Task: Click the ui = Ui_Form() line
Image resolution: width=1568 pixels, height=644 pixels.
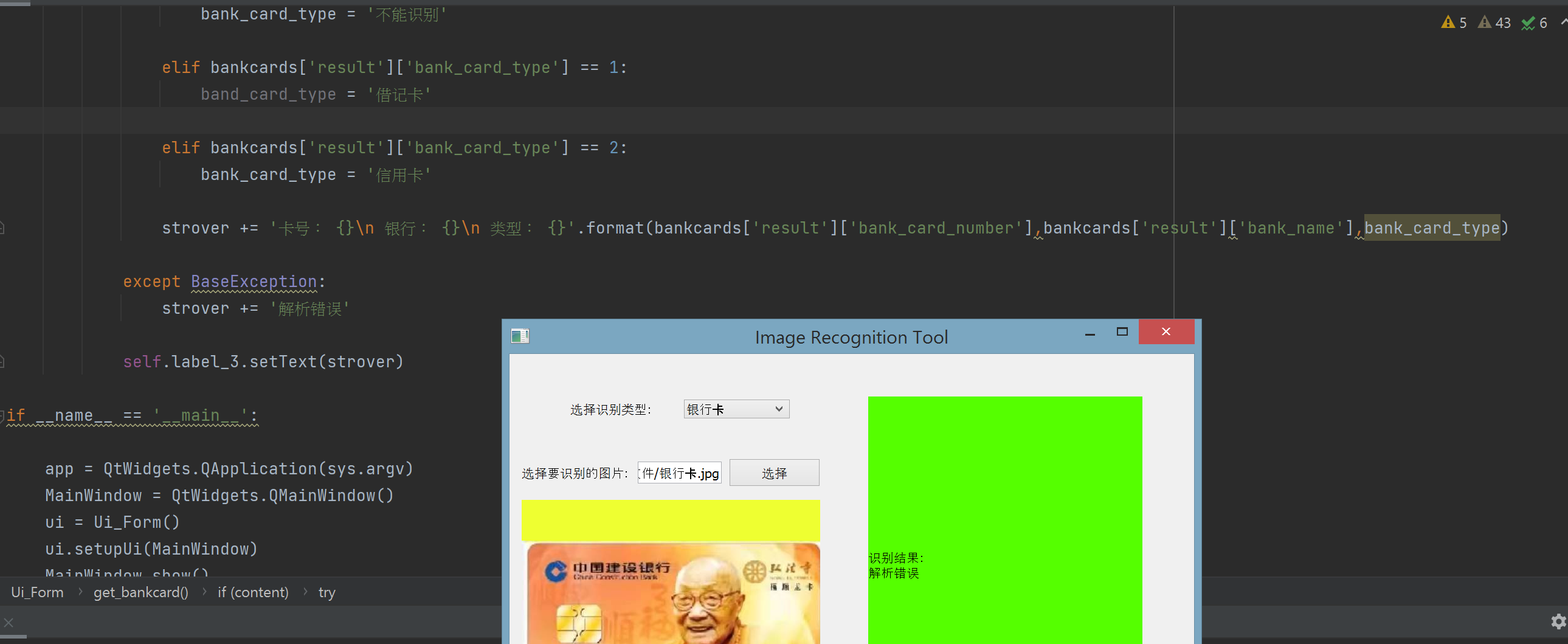Action: pyautogui.click(x=112, y=522)
